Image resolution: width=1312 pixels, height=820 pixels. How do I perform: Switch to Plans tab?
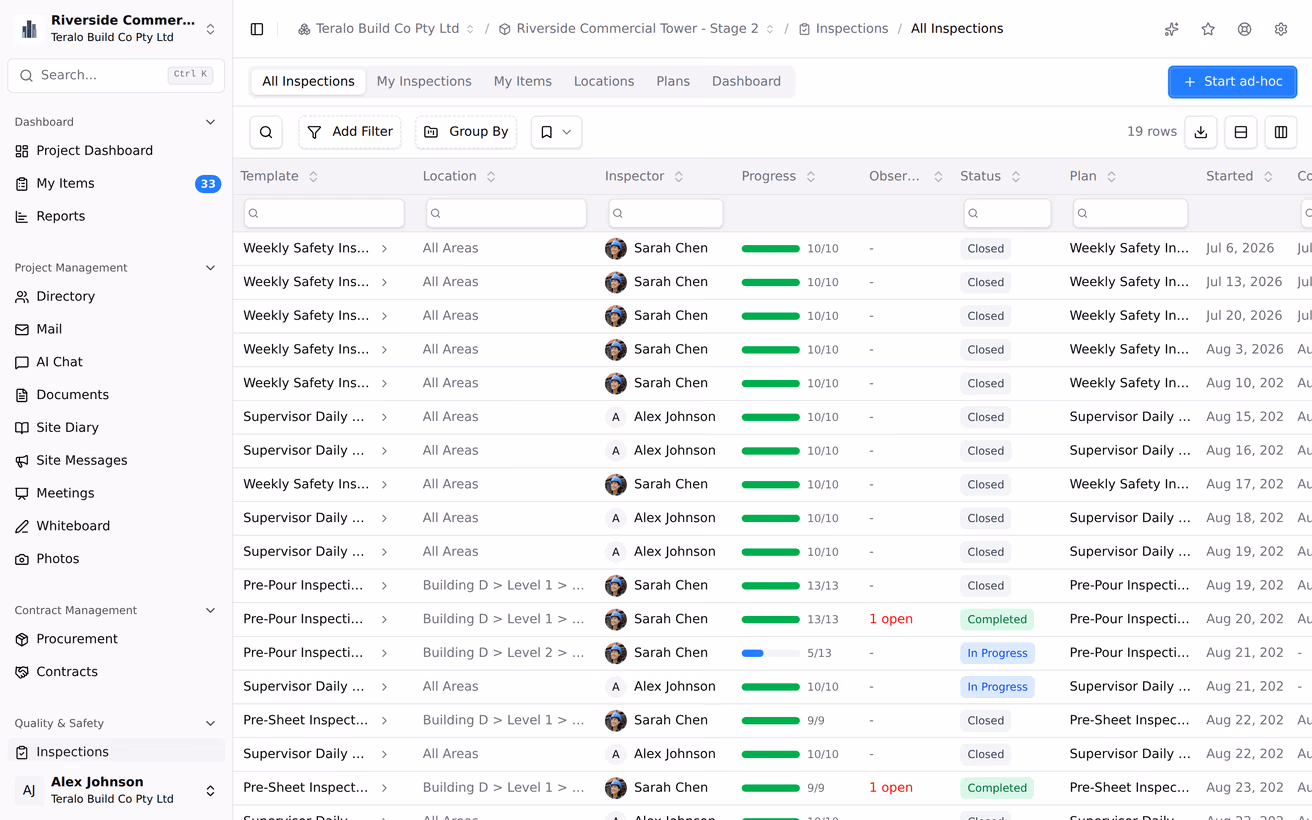pos(673,82)
